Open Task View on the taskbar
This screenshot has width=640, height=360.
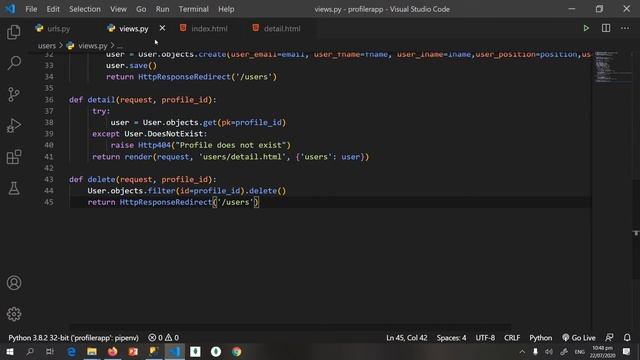click(50, 351)
